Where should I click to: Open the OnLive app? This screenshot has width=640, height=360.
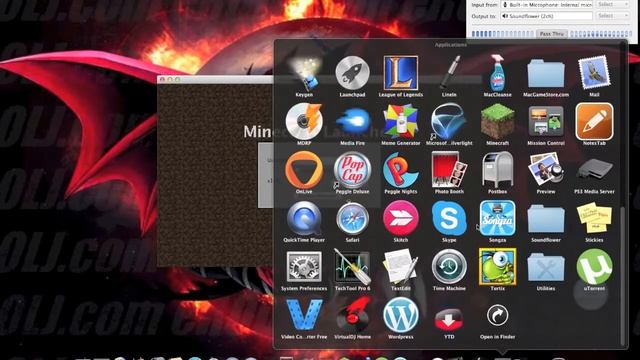tap(304, 170)
